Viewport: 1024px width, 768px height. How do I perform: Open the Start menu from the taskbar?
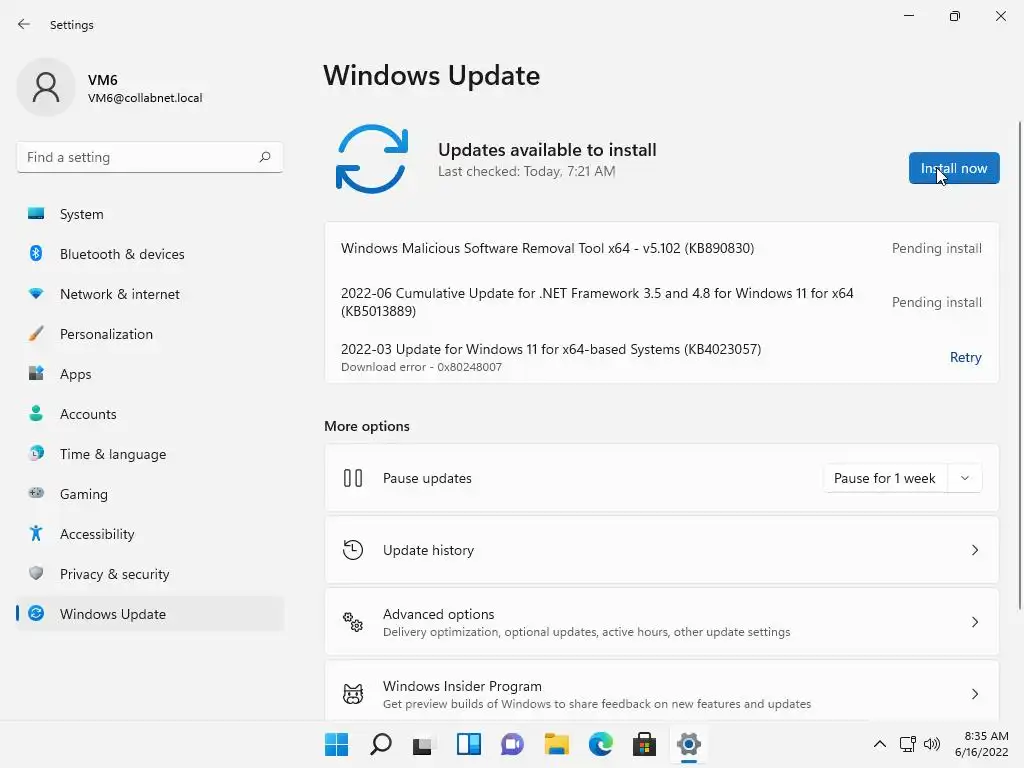coord(336,744)
